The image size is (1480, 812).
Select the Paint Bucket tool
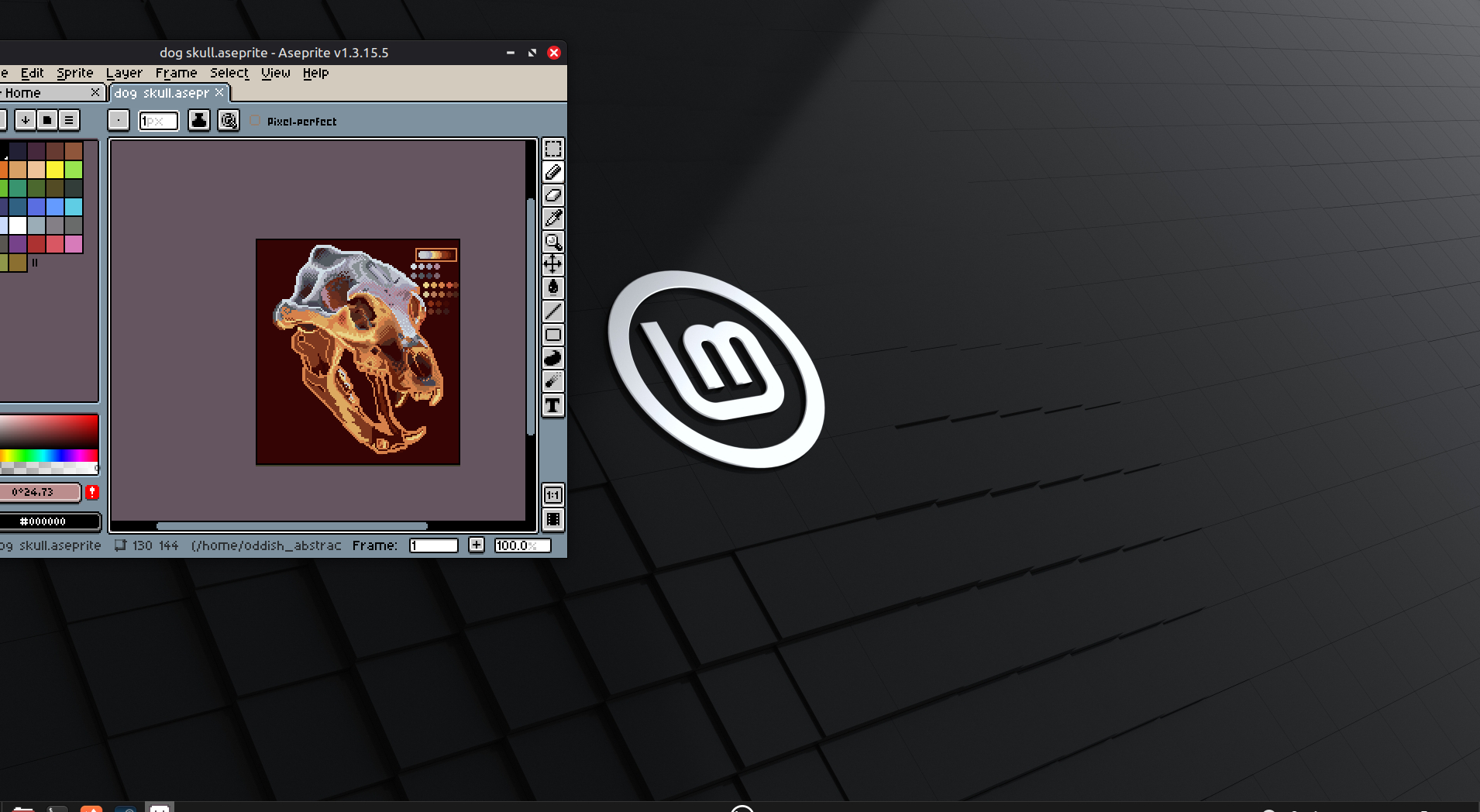[552, 287]
